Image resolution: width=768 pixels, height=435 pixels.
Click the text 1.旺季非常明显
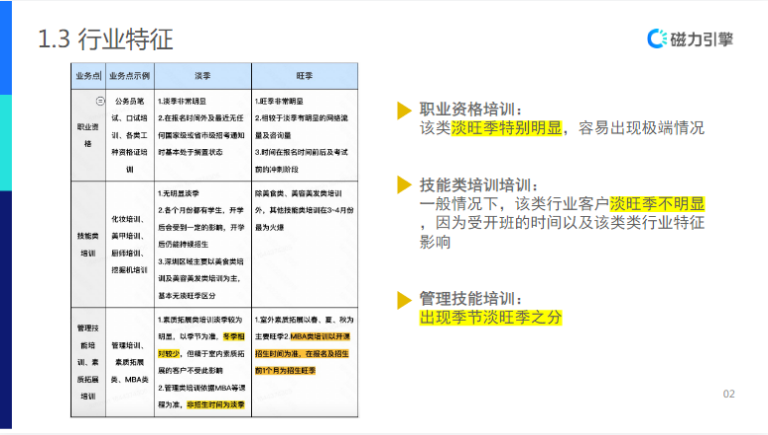pos(279,101)
